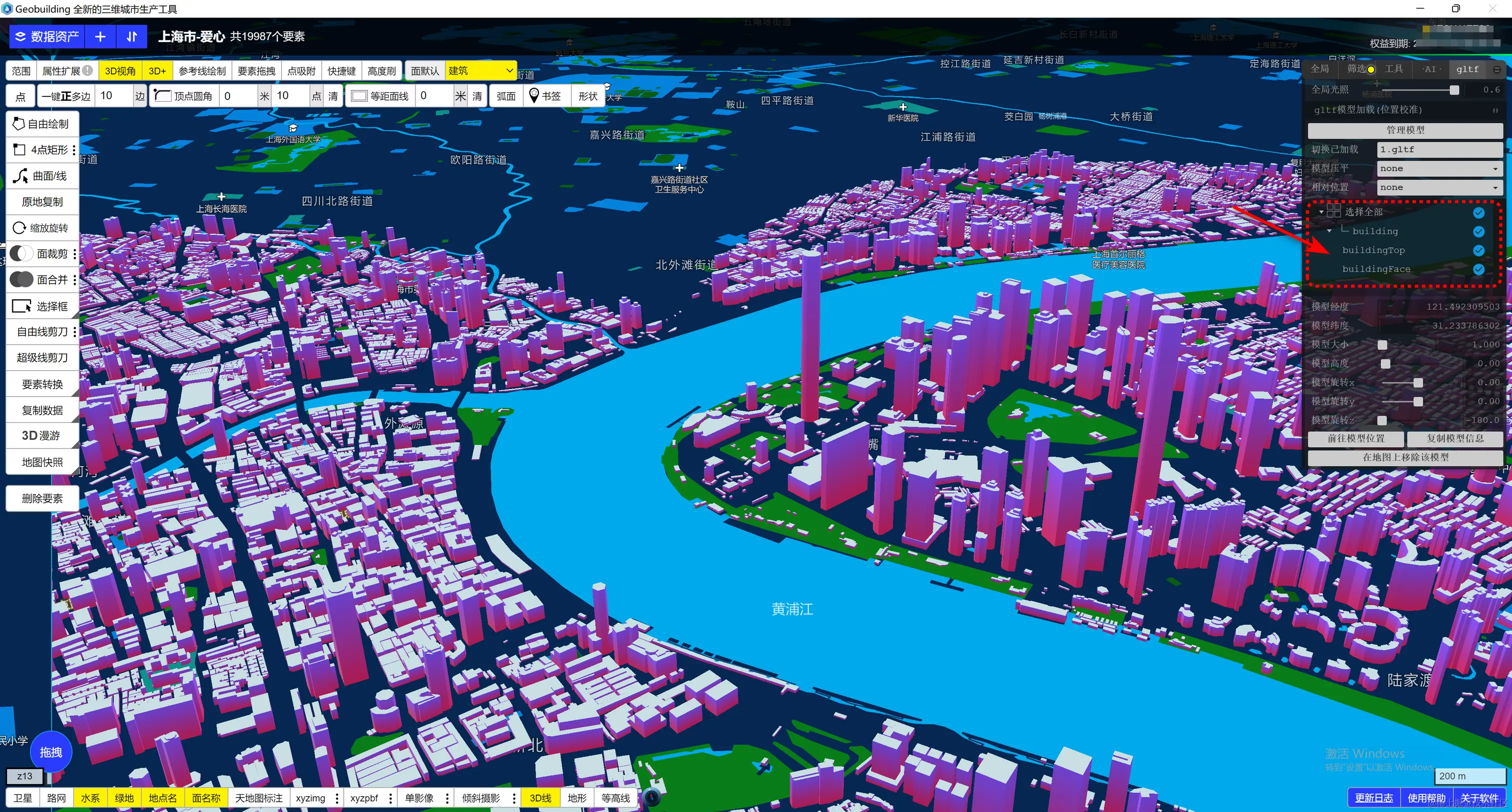Uncheck the building row checkbox
The image size is (1512, 812).
[x=1478, y=232]
